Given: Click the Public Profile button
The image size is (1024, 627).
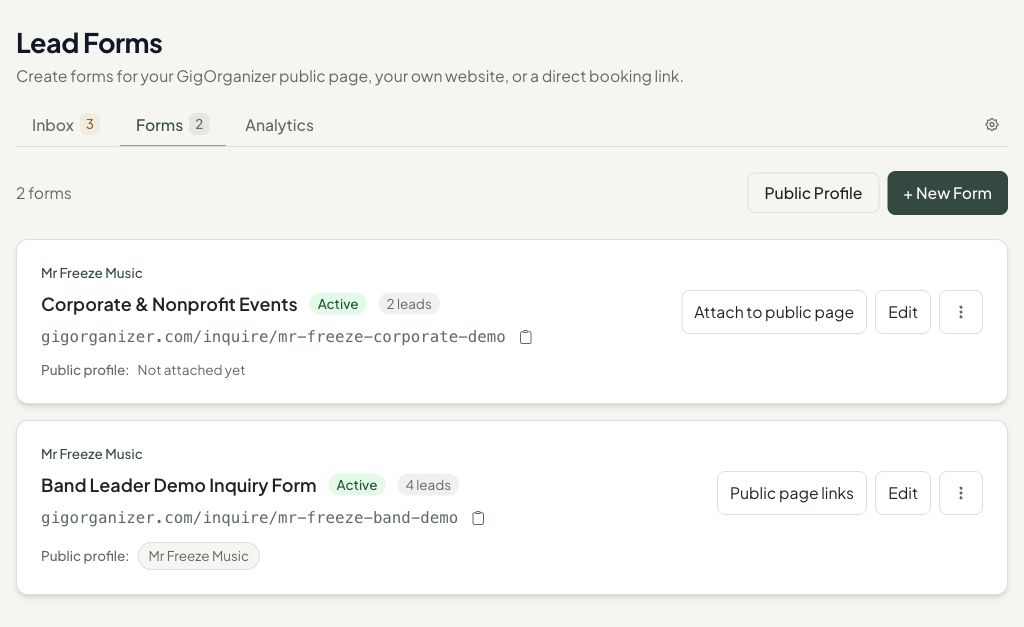Looking at the screenshot, I should coord(813,193).
